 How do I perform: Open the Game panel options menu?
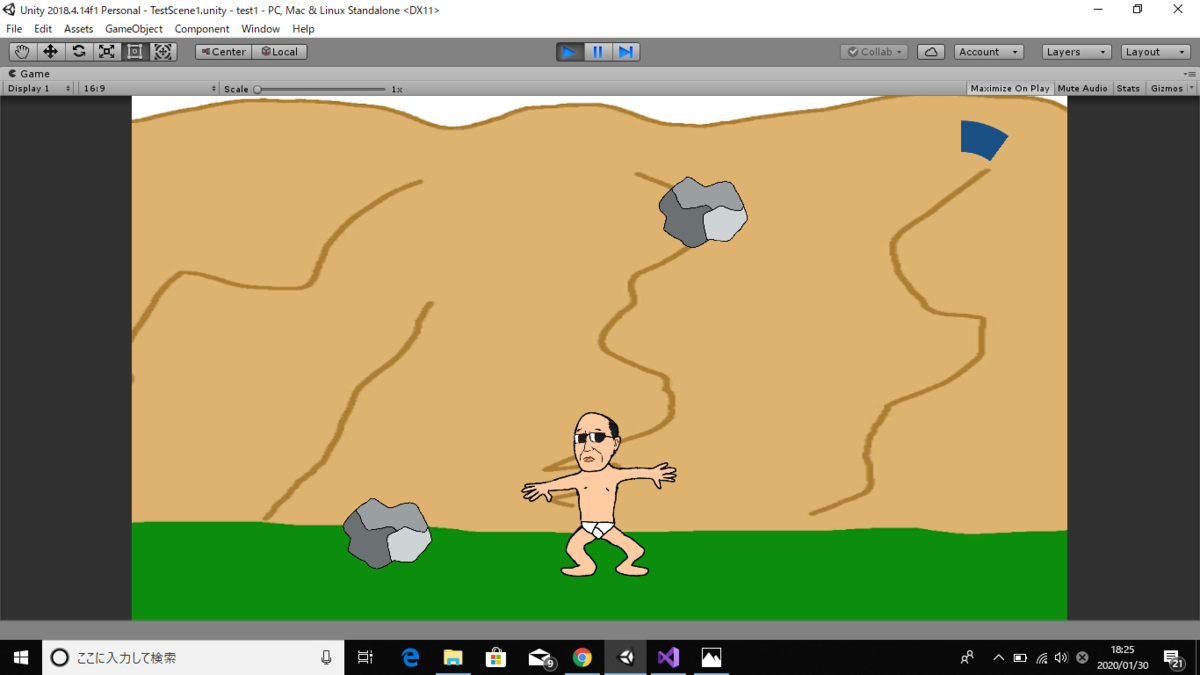point(1188,74)
